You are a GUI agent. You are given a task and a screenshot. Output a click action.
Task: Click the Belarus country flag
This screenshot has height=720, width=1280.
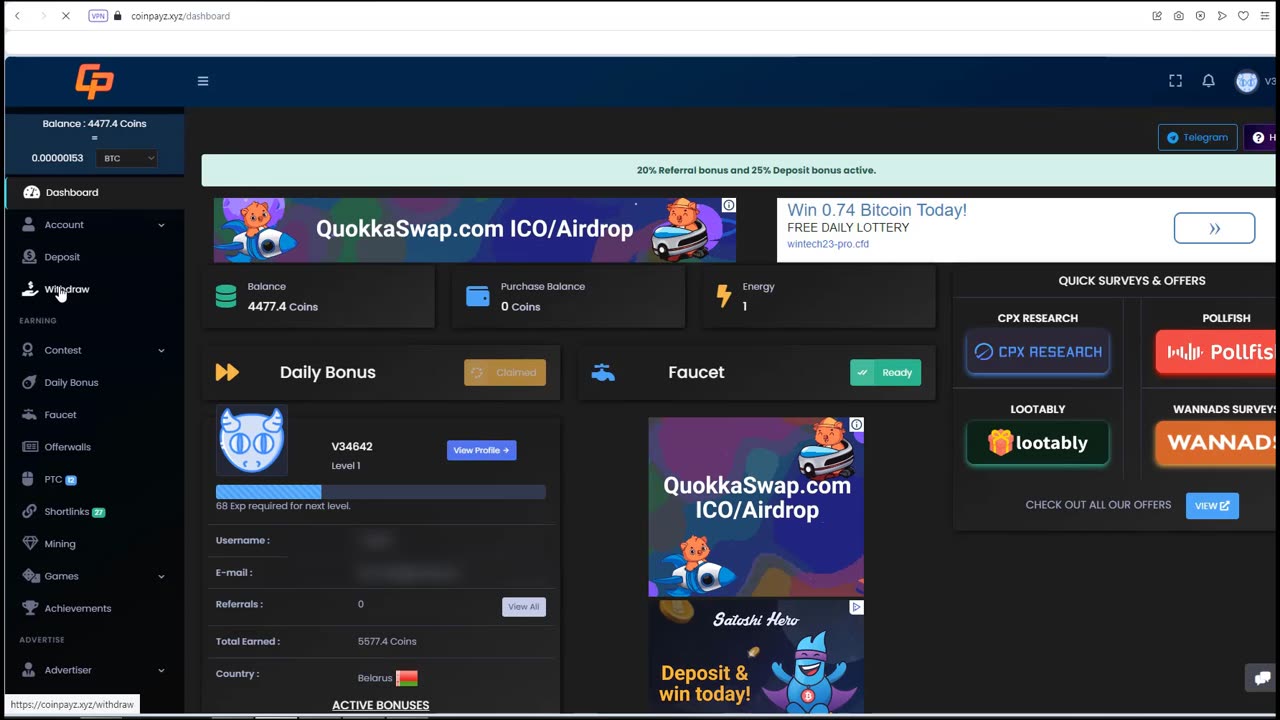[x=406, y=678]
